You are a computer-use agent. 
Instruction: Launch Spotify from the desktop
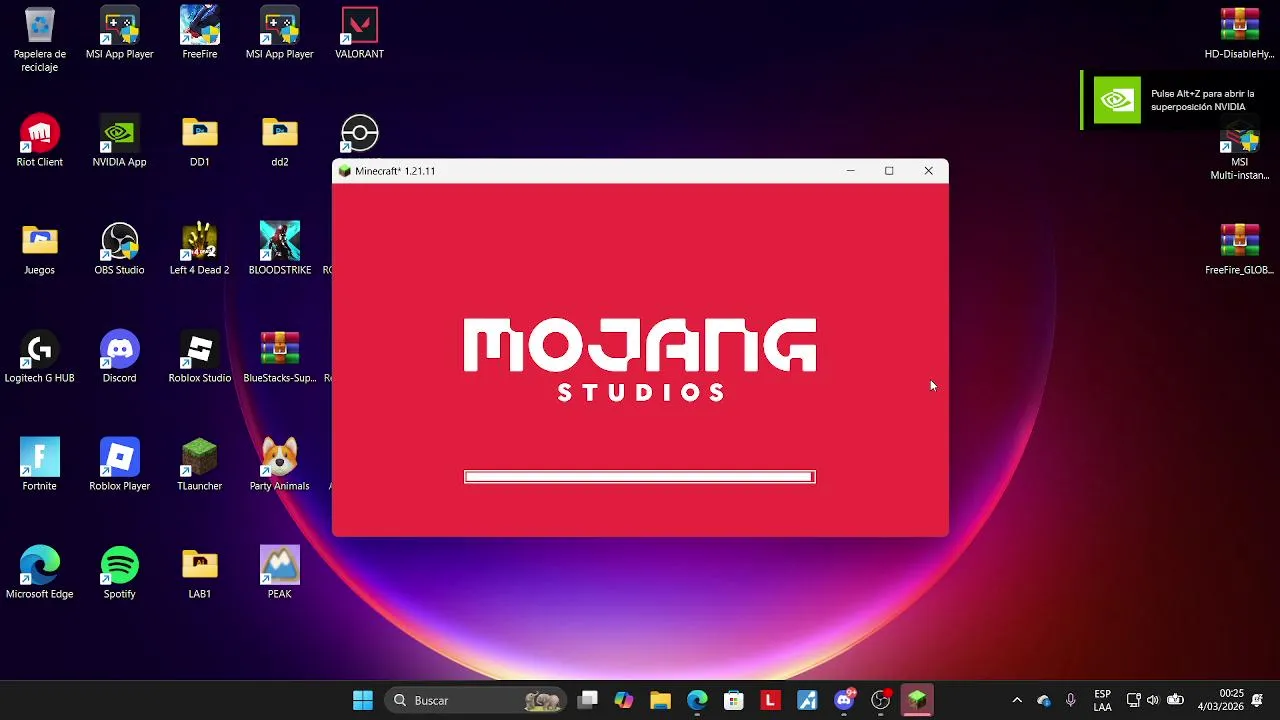(120, 573)
